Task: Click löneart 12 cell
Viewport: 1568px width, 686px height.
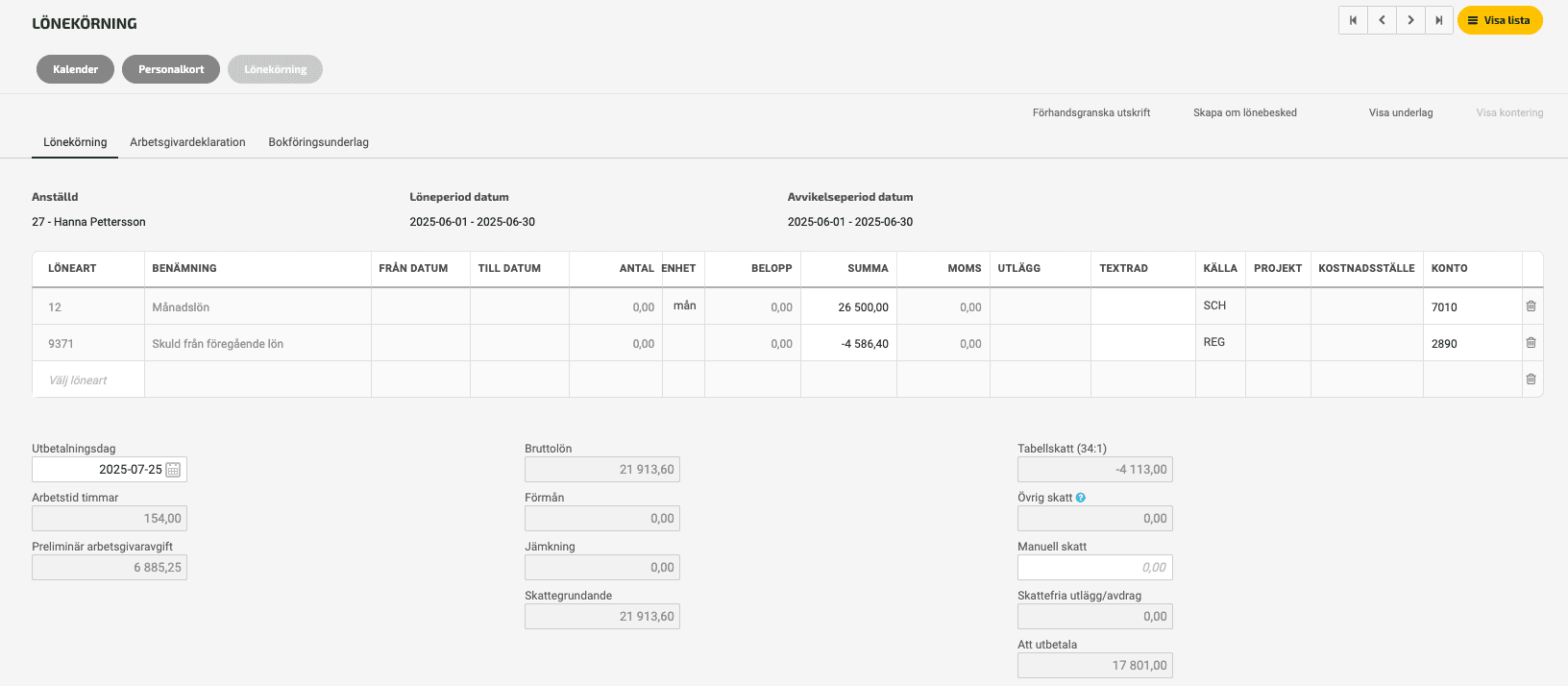Action: click(88, 306)
